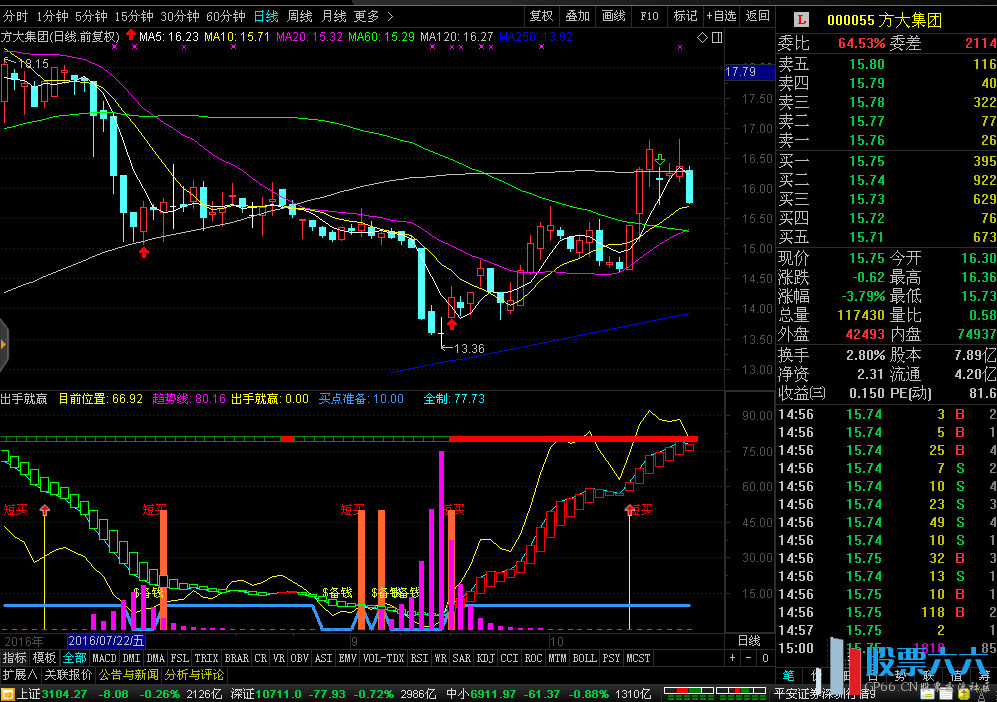This screenshot has height=702, width=997.
Task: Toggle 标记 mark on this stock
Action: (685, 16)
